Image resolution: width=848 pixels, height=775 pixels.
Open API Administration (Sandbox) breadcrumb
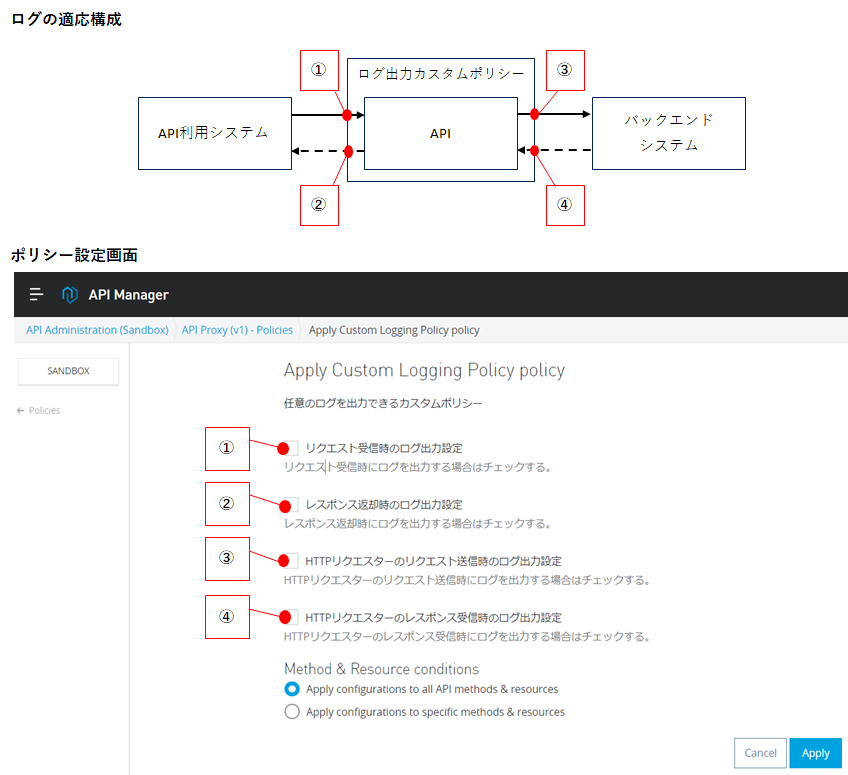click(97, 330)
